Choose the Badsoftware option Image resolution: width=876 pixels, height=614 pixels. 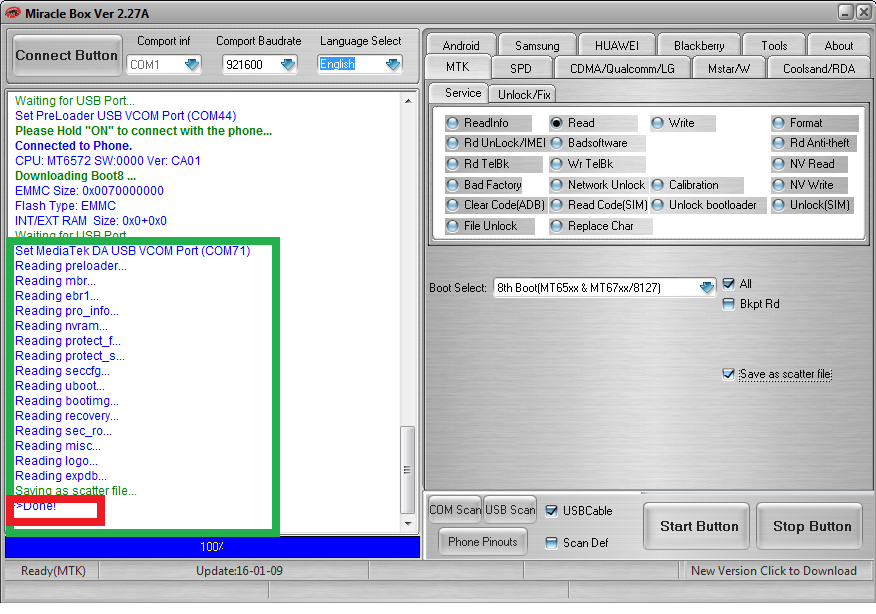tap(597, 143)
